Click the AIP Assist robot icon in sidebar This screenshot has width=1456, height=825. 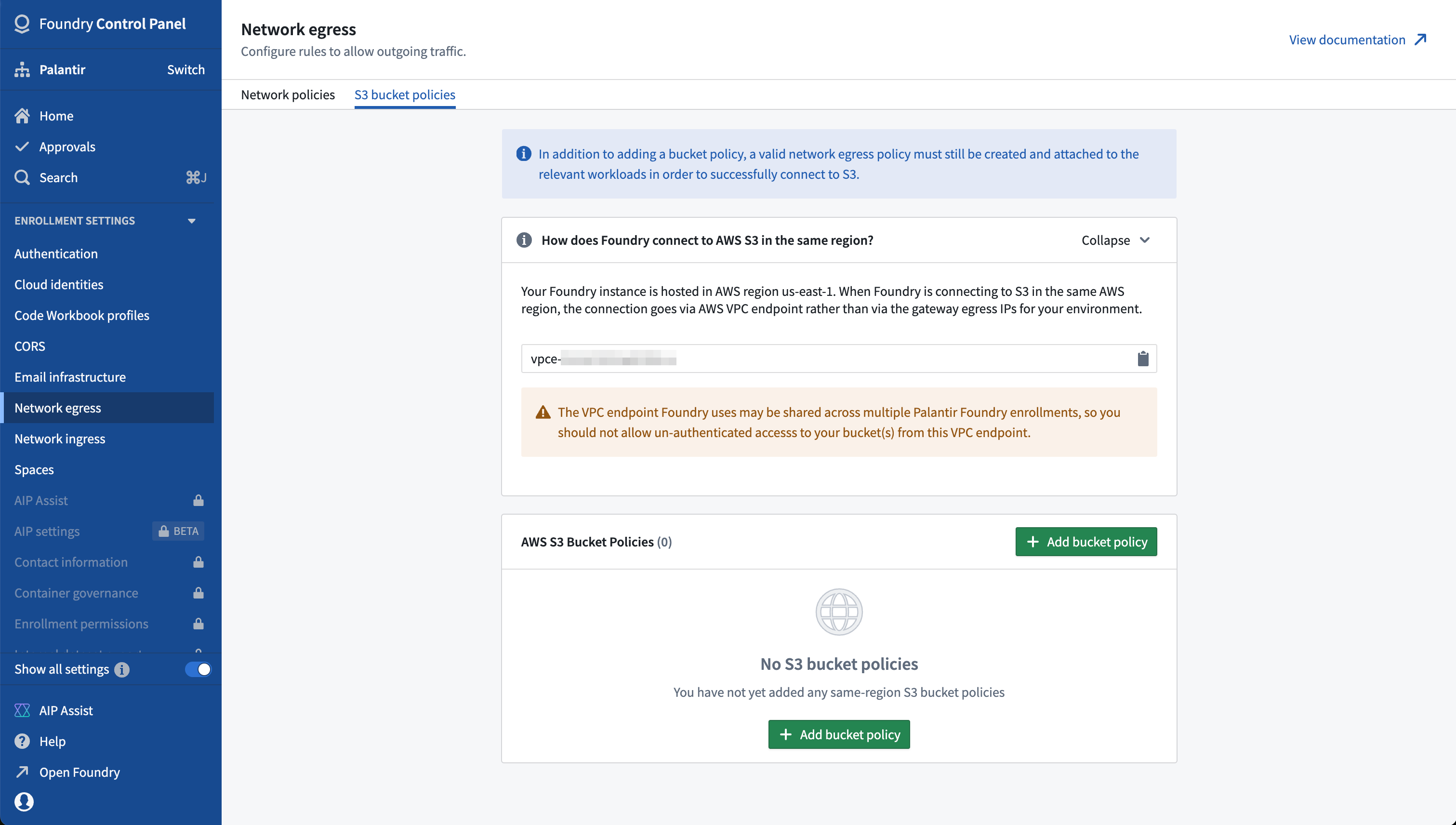coord(21,710)
